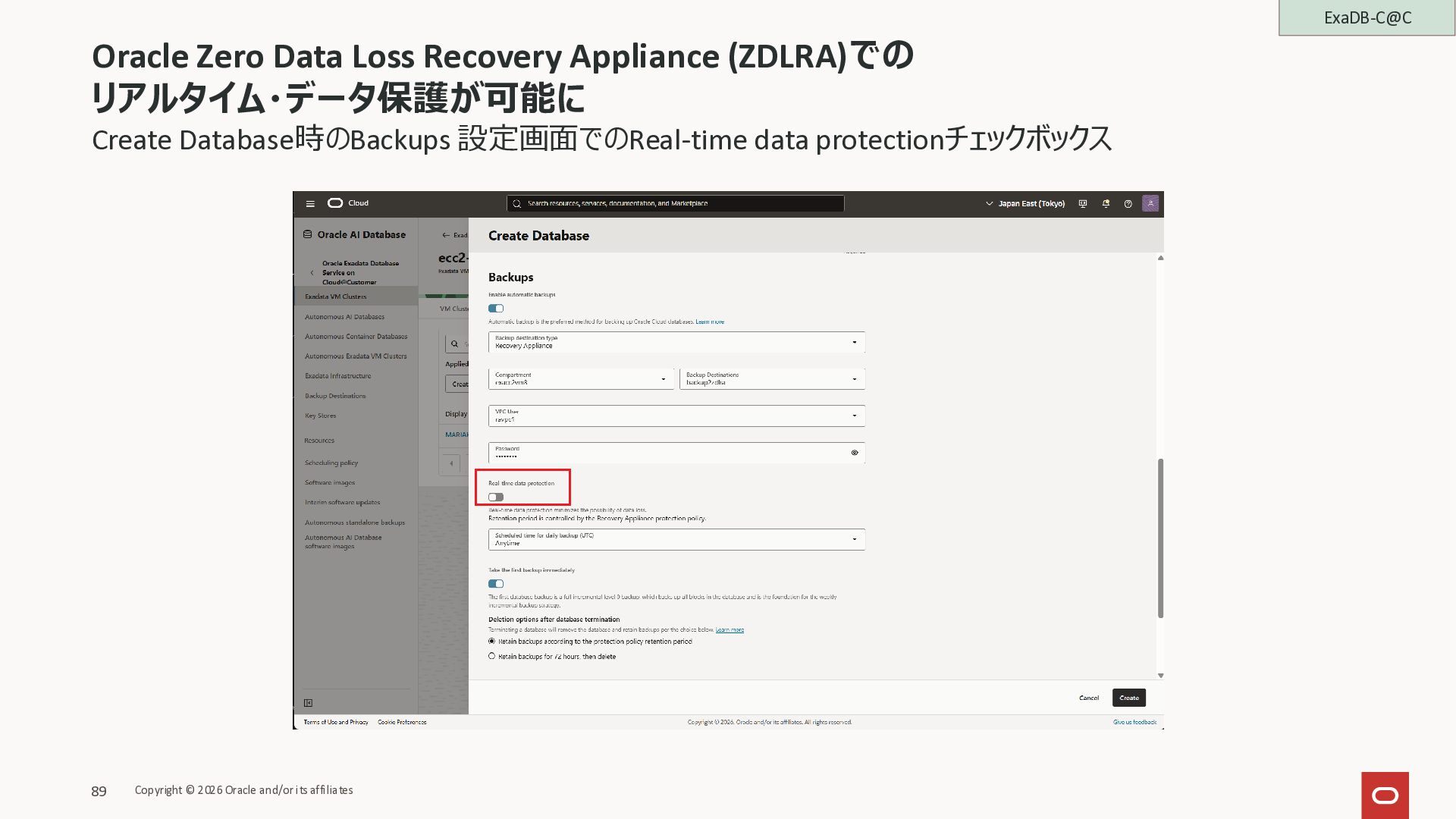This screenshot has width=1456, height=819.
Task: Select Retain backups for 72 hours option
Action: click(x=492, y=656)
